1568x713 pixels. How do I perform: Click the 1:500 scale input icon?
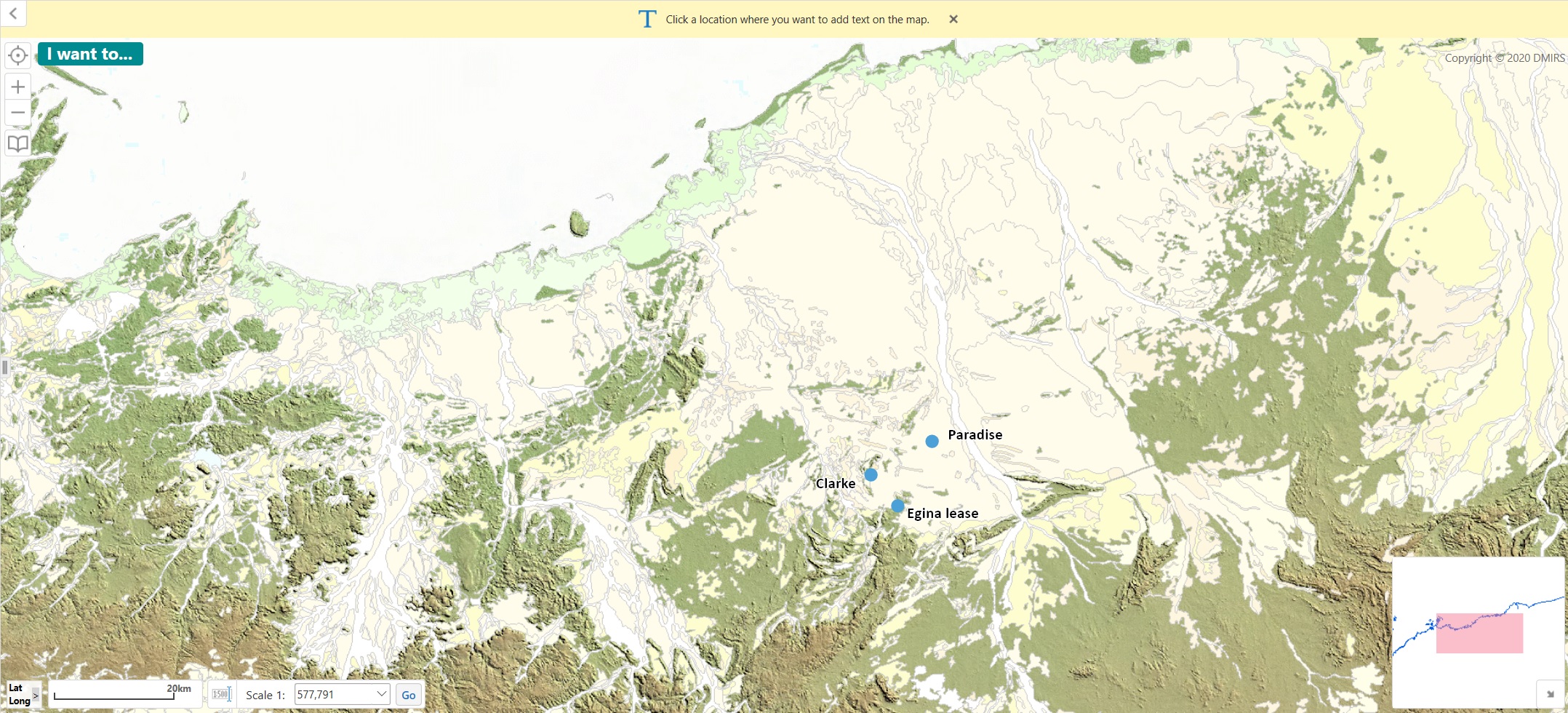tap(221, 695)
